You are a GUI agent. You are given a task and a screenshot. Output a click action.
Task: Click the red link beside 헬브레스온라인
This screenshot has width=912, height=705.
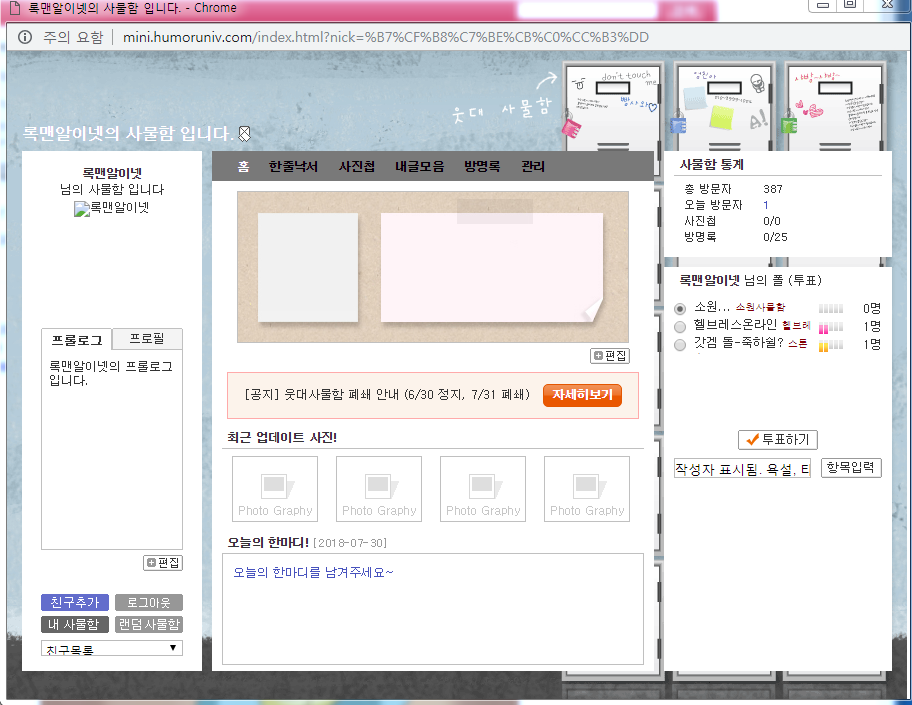click(x=796, y=325)
